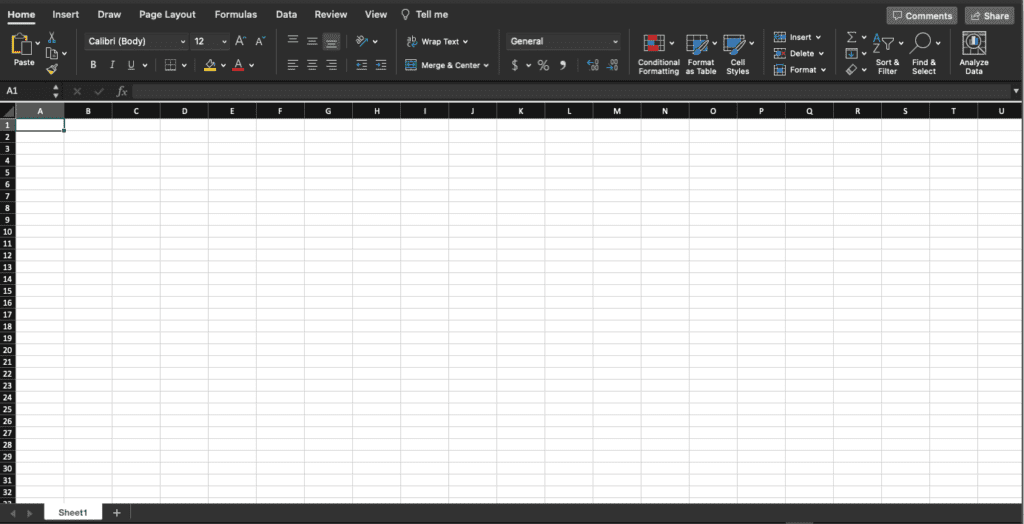The image size is (1024, 524).
Task: Cut selection with the scissors icon
Action: (52, 38)
